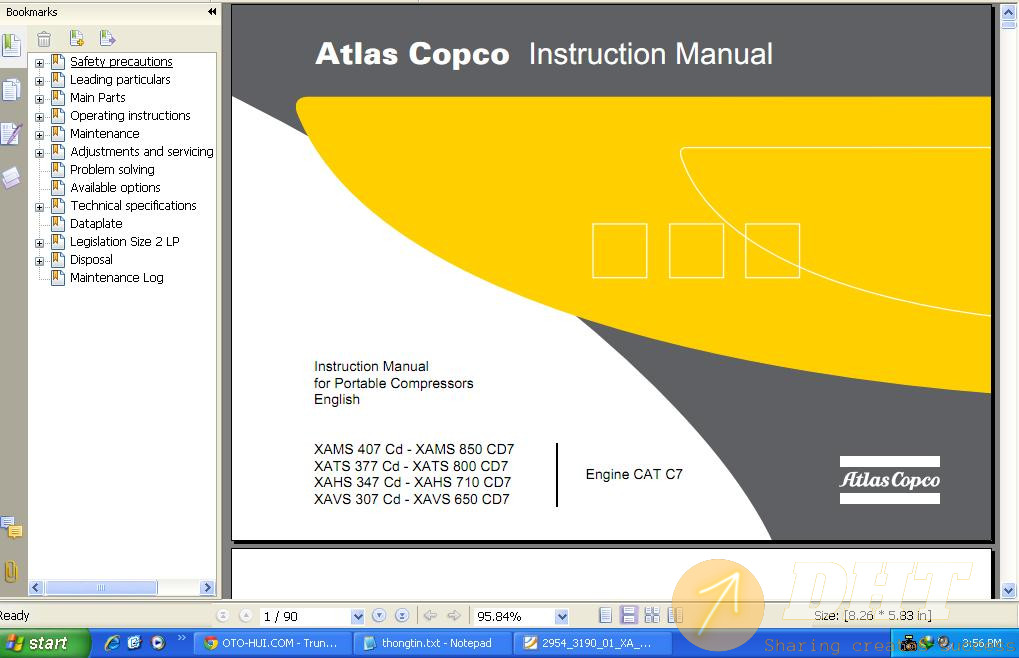Click the next view forward arrow

click(x=454, y=615)
